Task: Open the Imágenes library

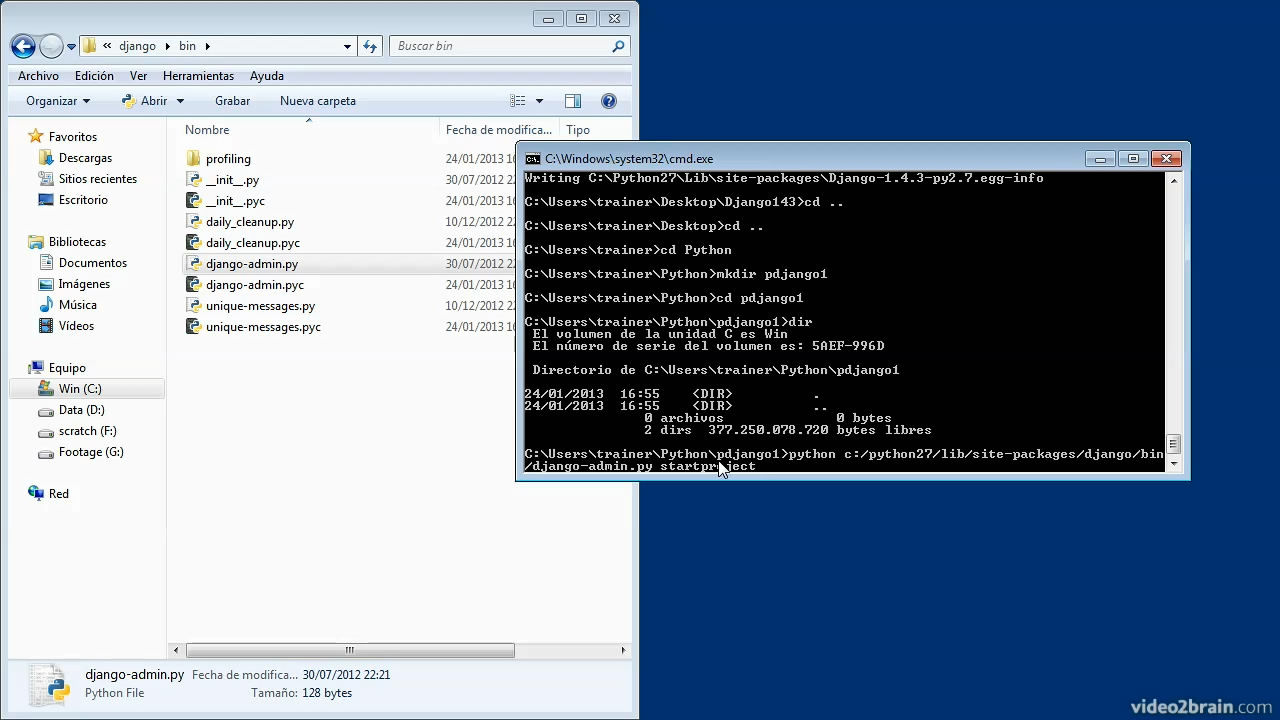Action: (84, 284)
